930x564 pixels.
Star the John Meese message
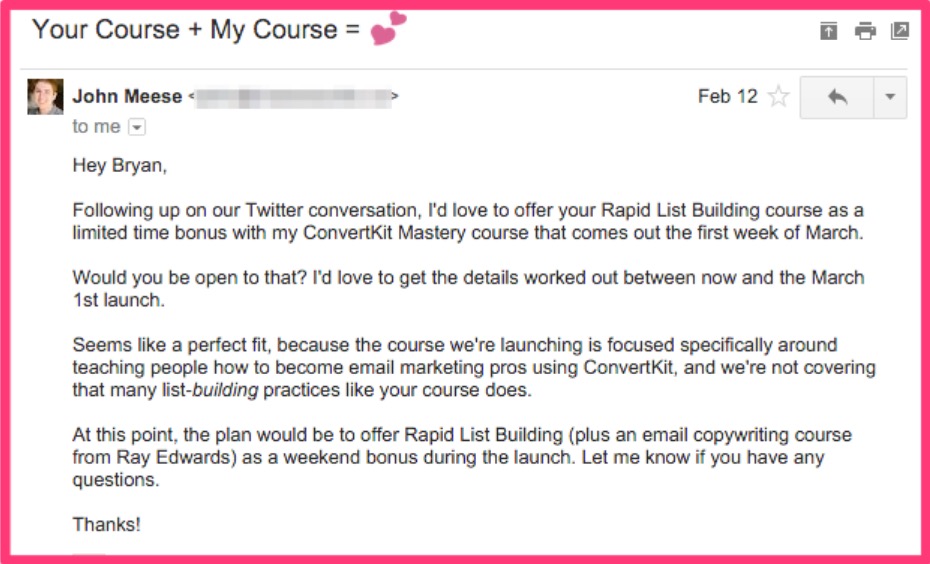click(x=778, y=96)
